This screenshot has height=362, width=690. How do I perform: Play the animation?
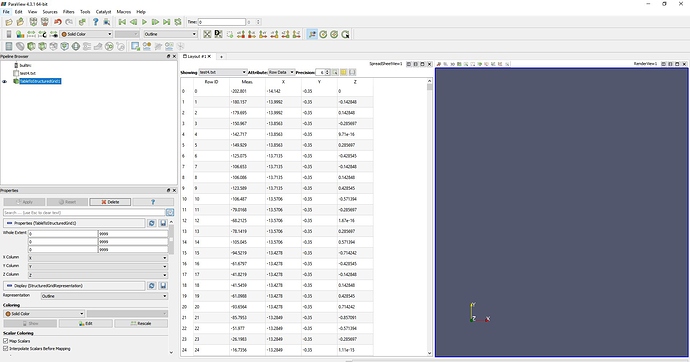point(144,22)
